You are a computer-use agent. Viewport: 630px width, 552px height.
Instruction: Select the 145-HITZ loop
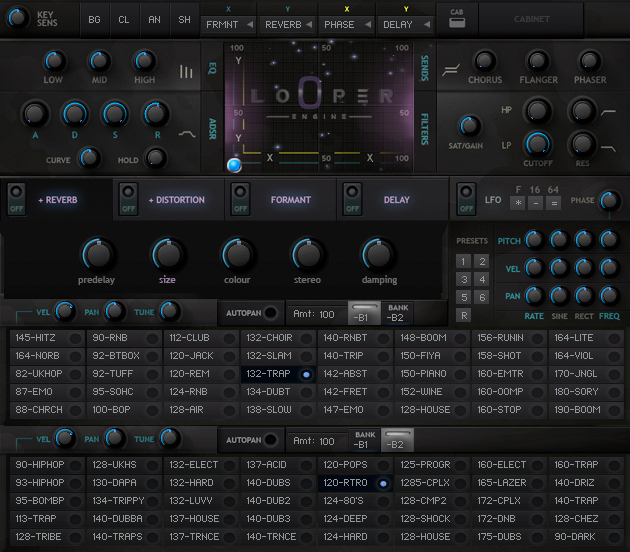click(x=47, y=338)
